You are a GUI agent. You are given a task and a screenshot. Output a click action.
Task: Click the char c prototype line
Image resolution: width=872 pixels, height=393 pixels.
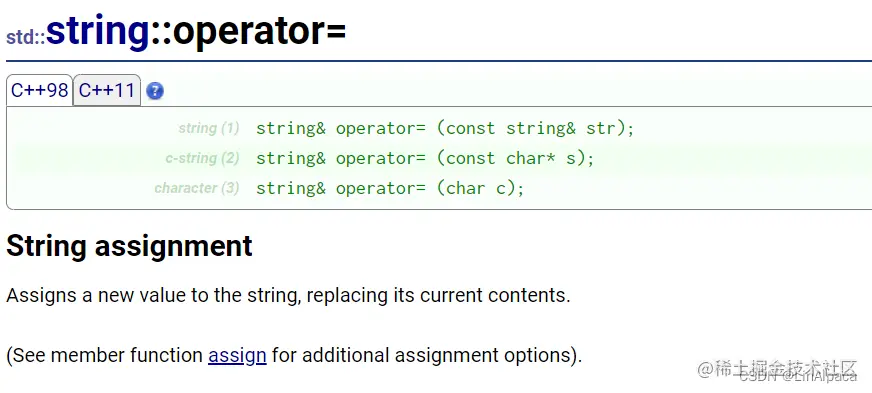390,188
